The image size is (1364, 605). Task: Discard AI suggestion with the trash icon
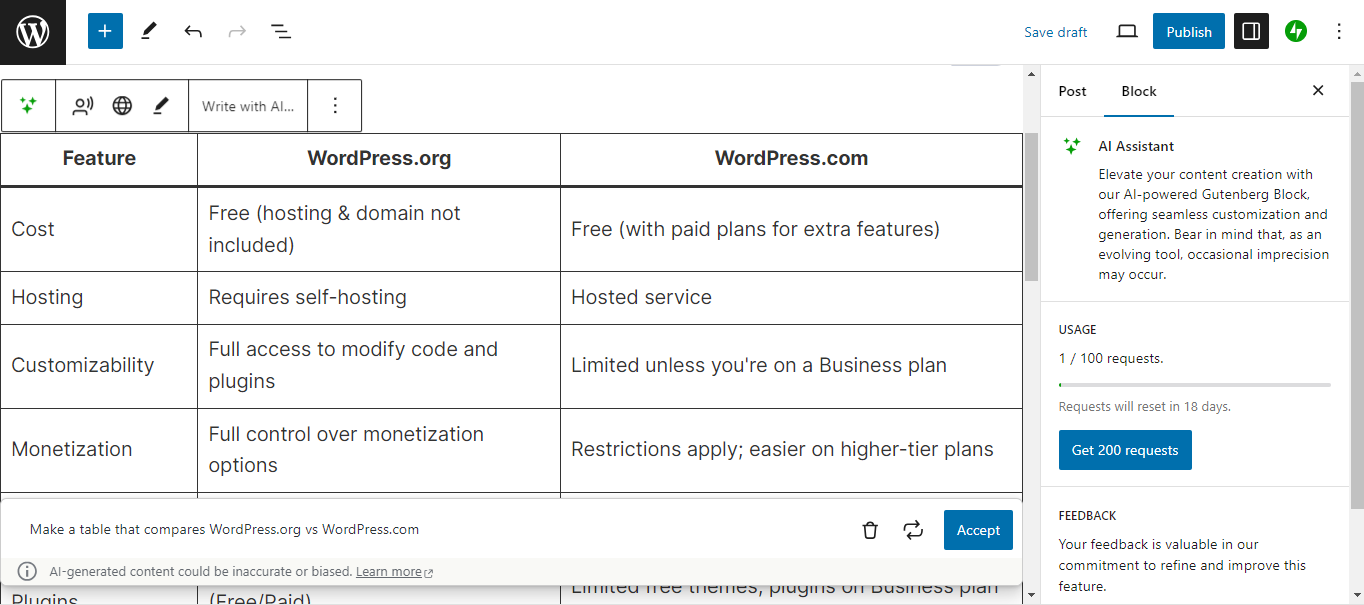[869, 530]
